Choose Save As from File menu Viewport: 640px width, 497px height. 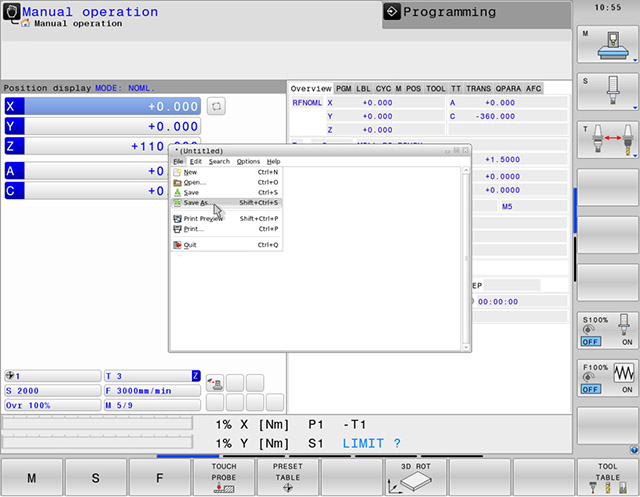point(226,203)
